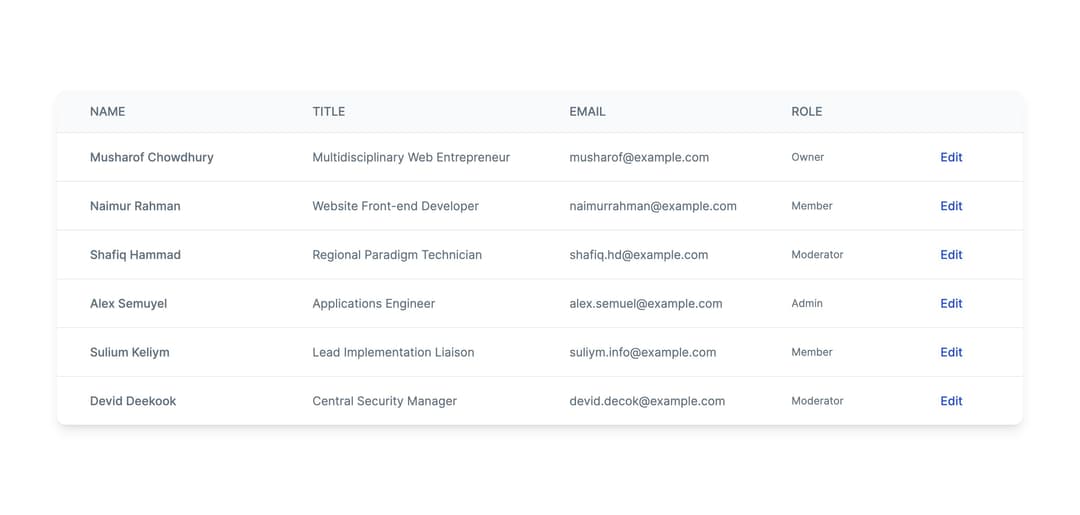
Task: Click Edit on Devid Deekook row
Action: point(950,401)
